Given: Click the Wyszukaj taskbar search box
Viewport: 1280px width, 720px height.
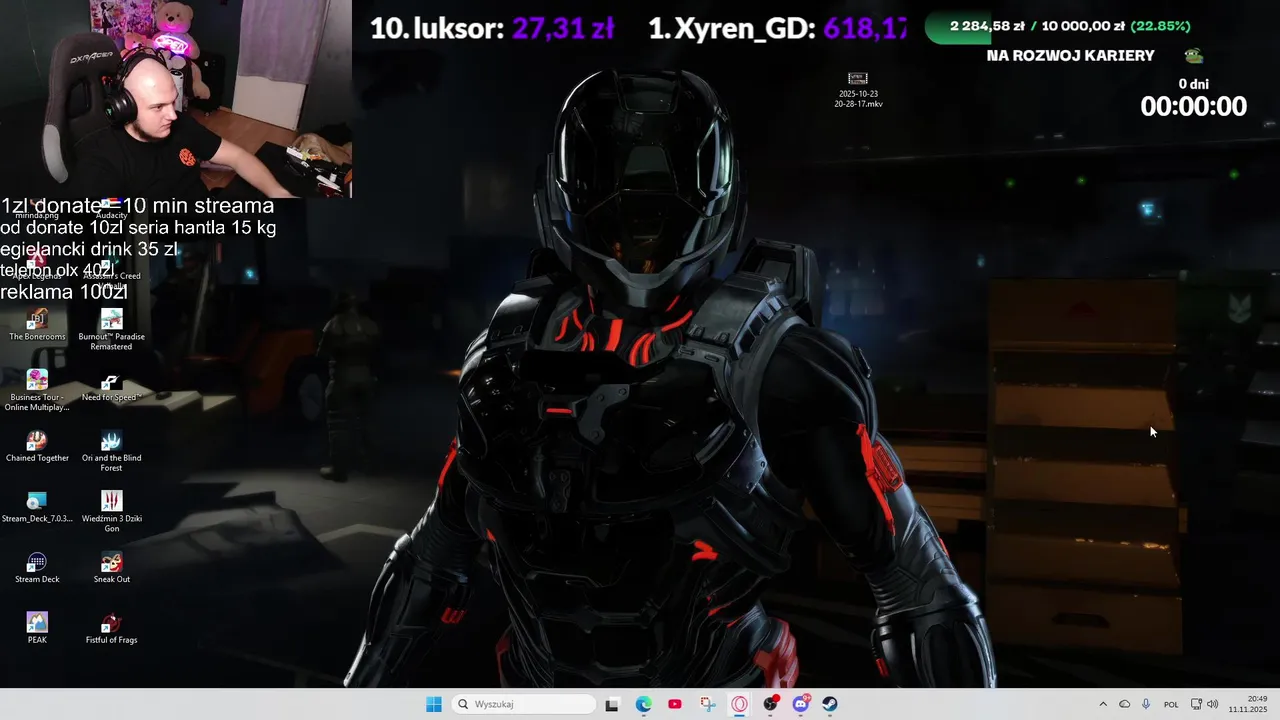Looking at the screenshot, I should (523, 704).
